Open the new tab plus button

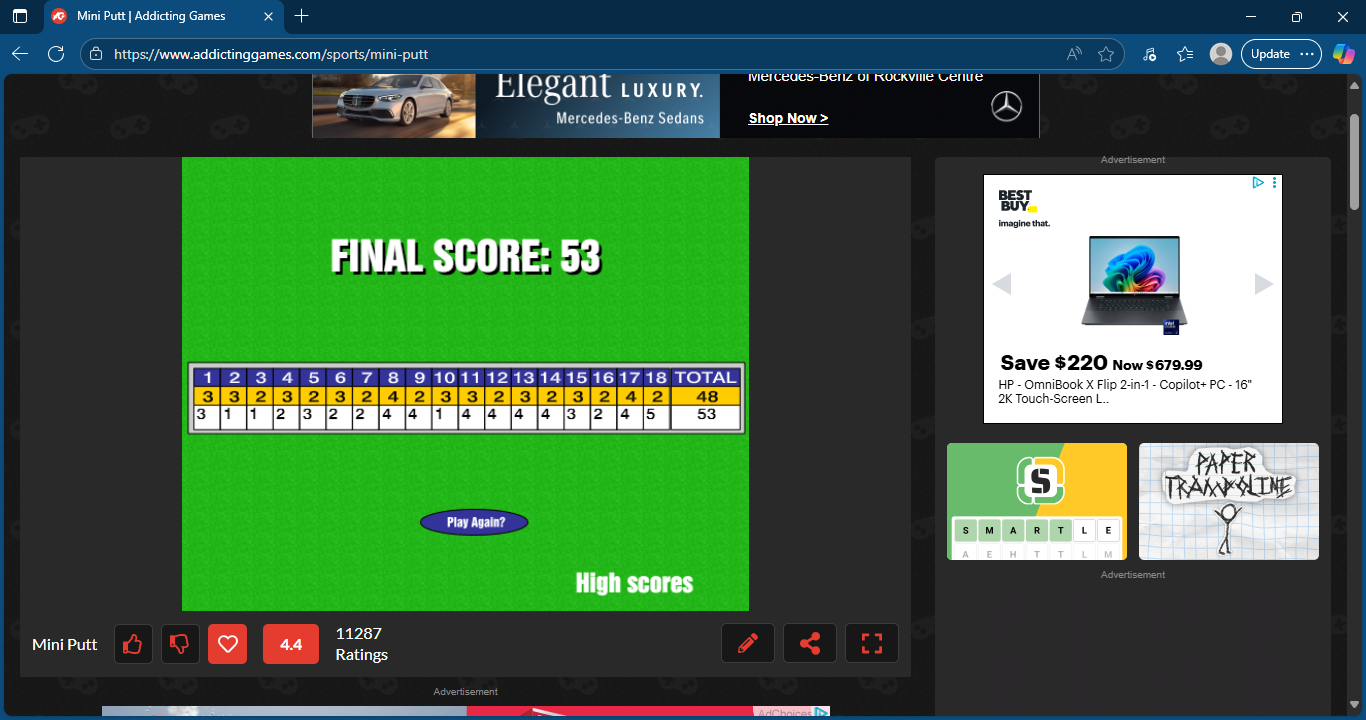302,16
